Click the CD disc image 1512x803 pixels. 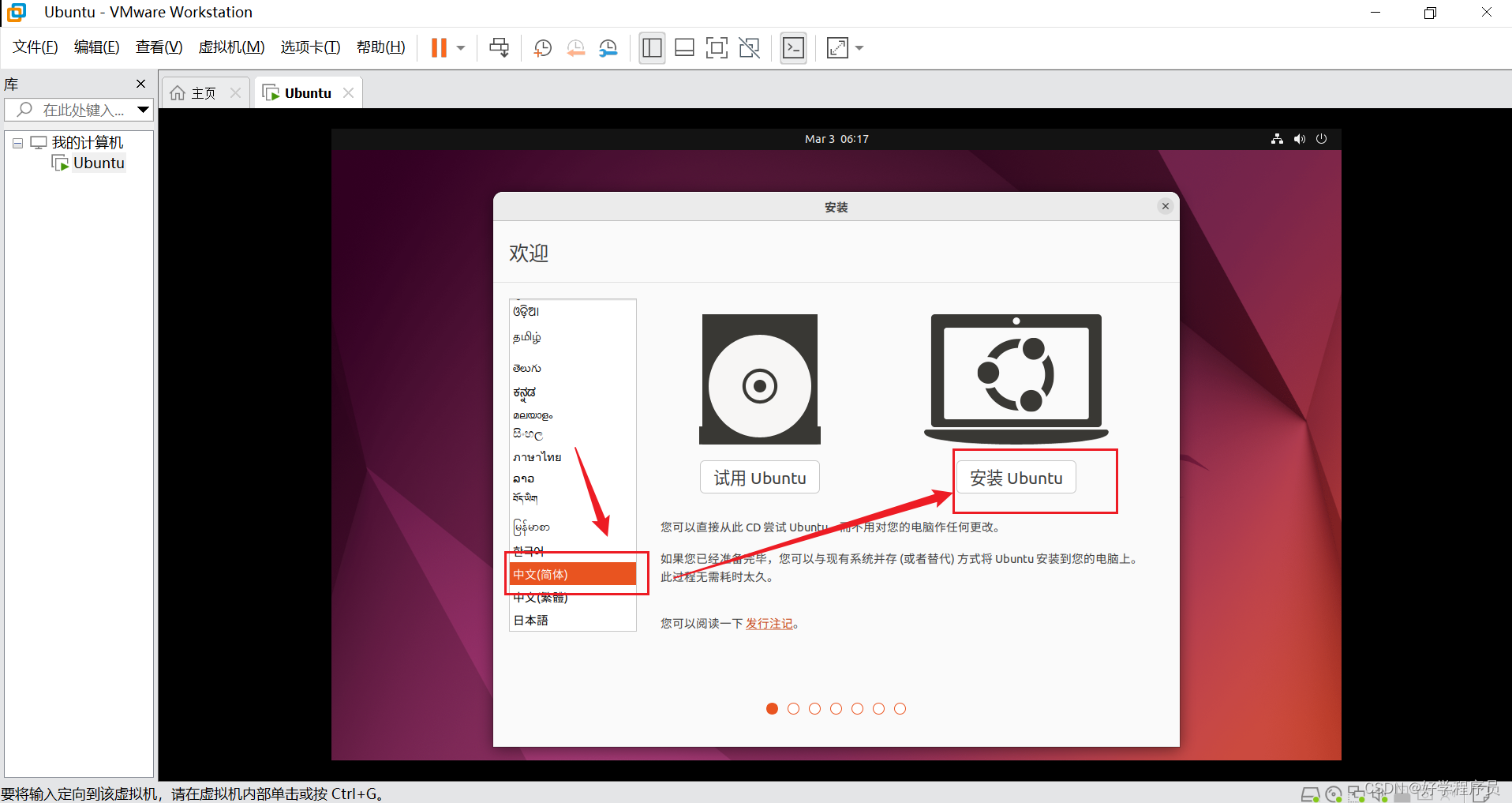[x=760, y=379]
